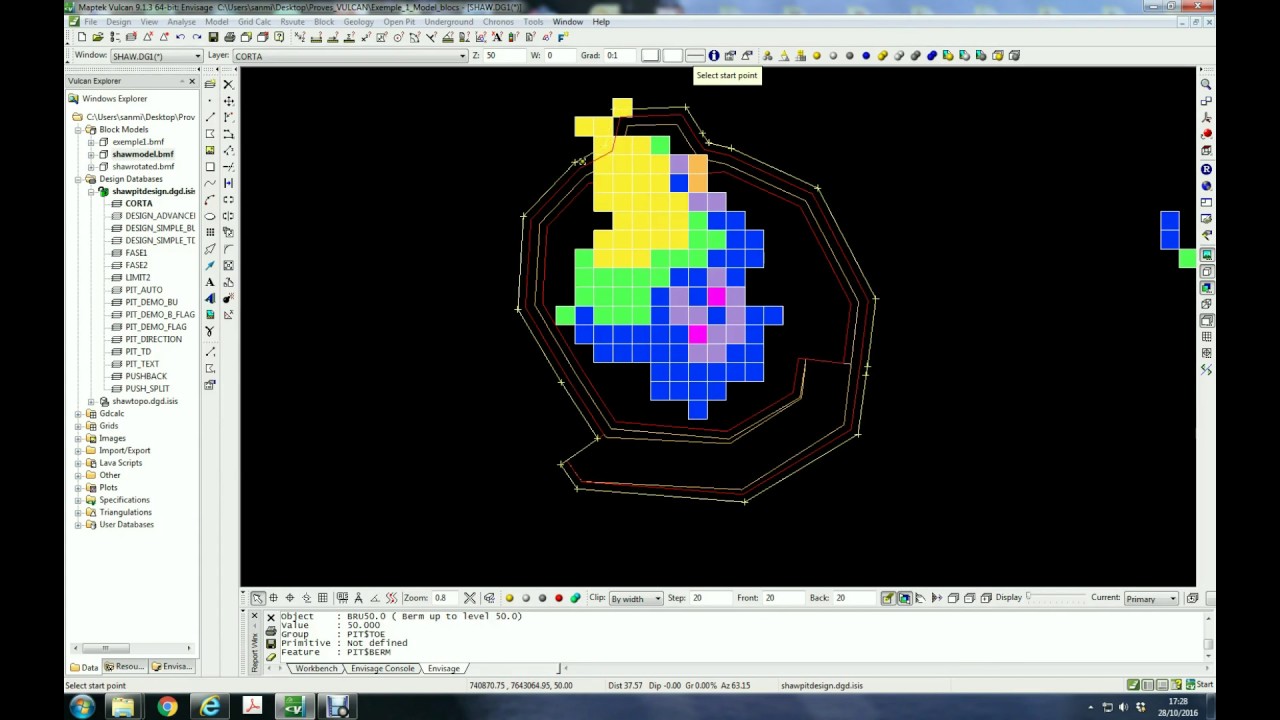Viewport: 1280px width, 720px height.
Task: Click the move arrows icon in left toolbar
Action: tap(229, 101)
